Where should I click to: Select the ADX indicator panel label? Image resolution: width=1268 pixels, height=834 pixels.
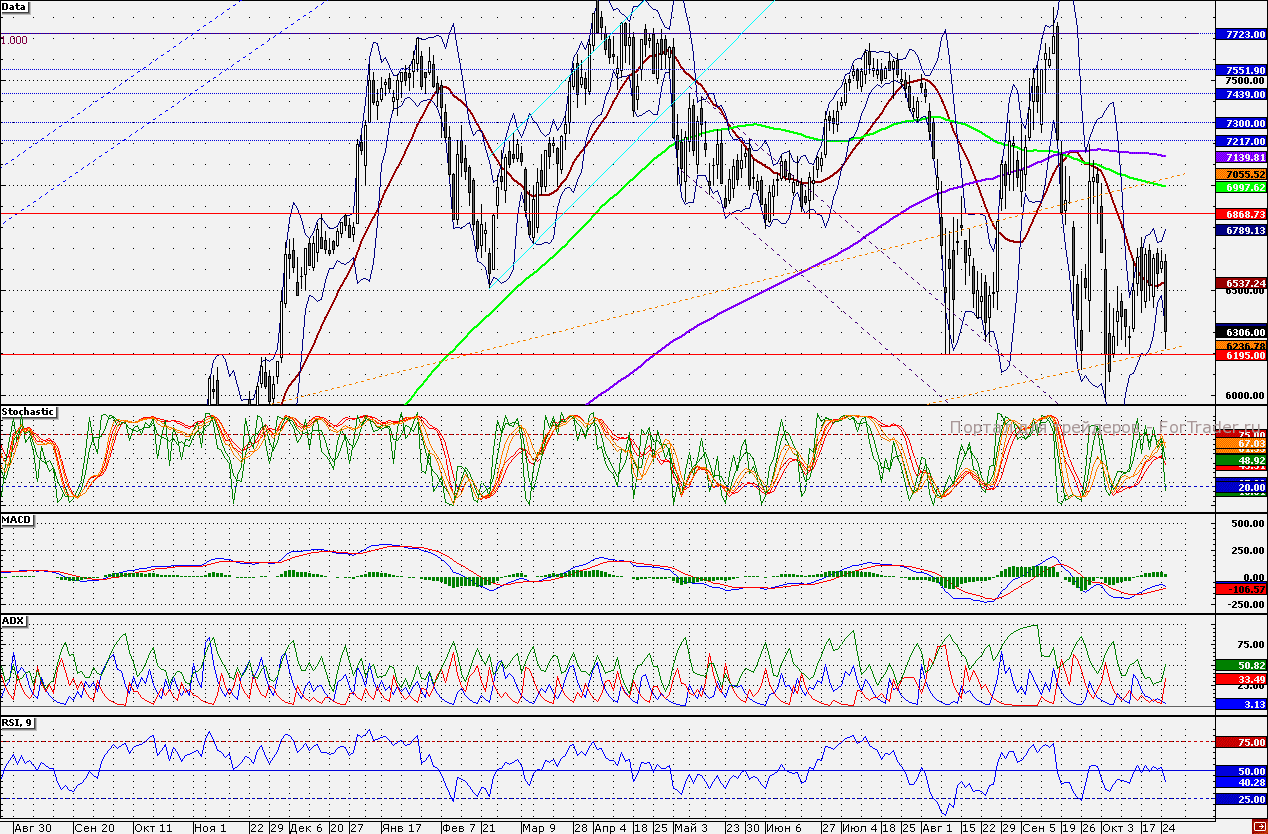pos(13,621)
